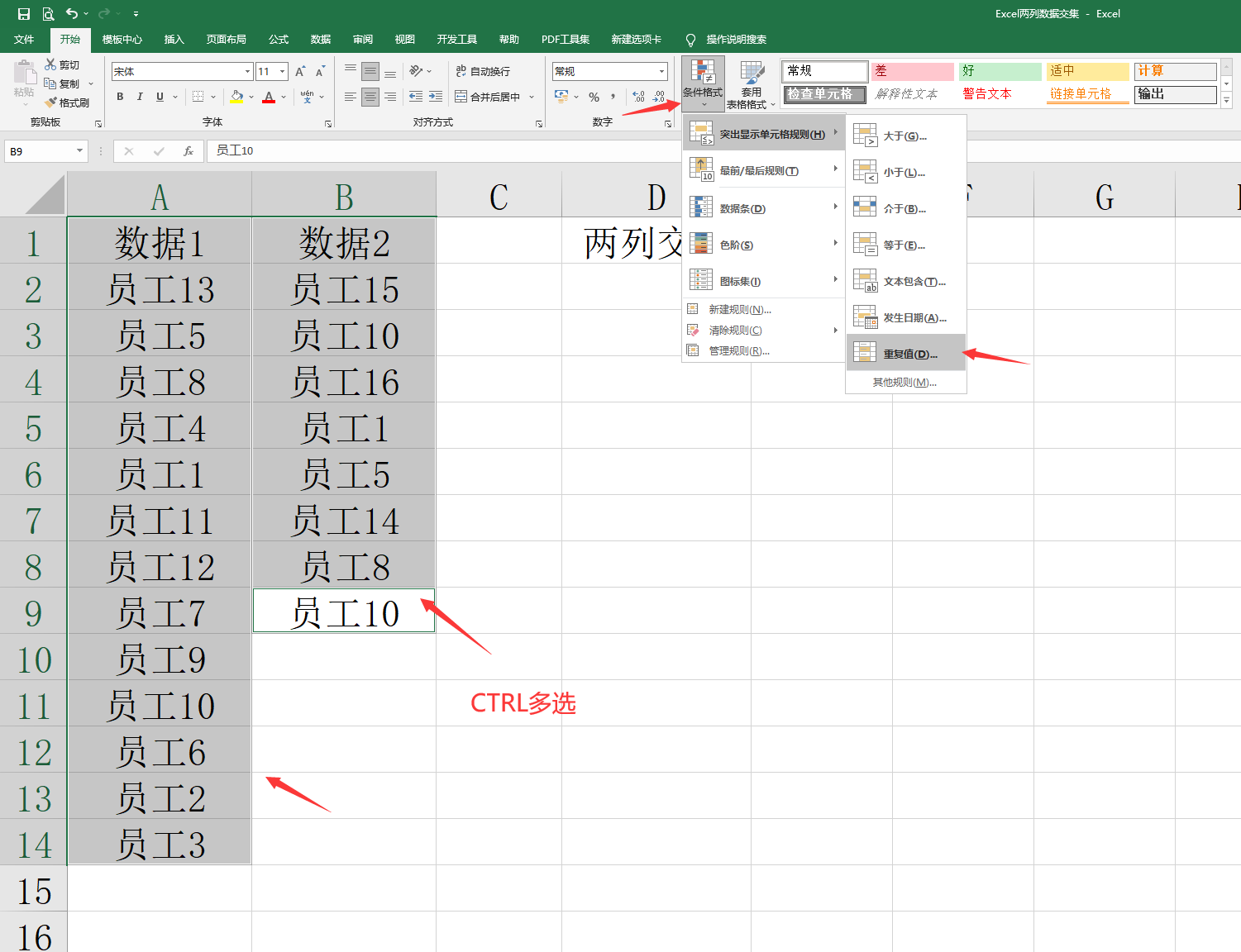The image size is (1241, 952).
Task: Click the Save icon in quick access toolbar
Action: (24, 14)
